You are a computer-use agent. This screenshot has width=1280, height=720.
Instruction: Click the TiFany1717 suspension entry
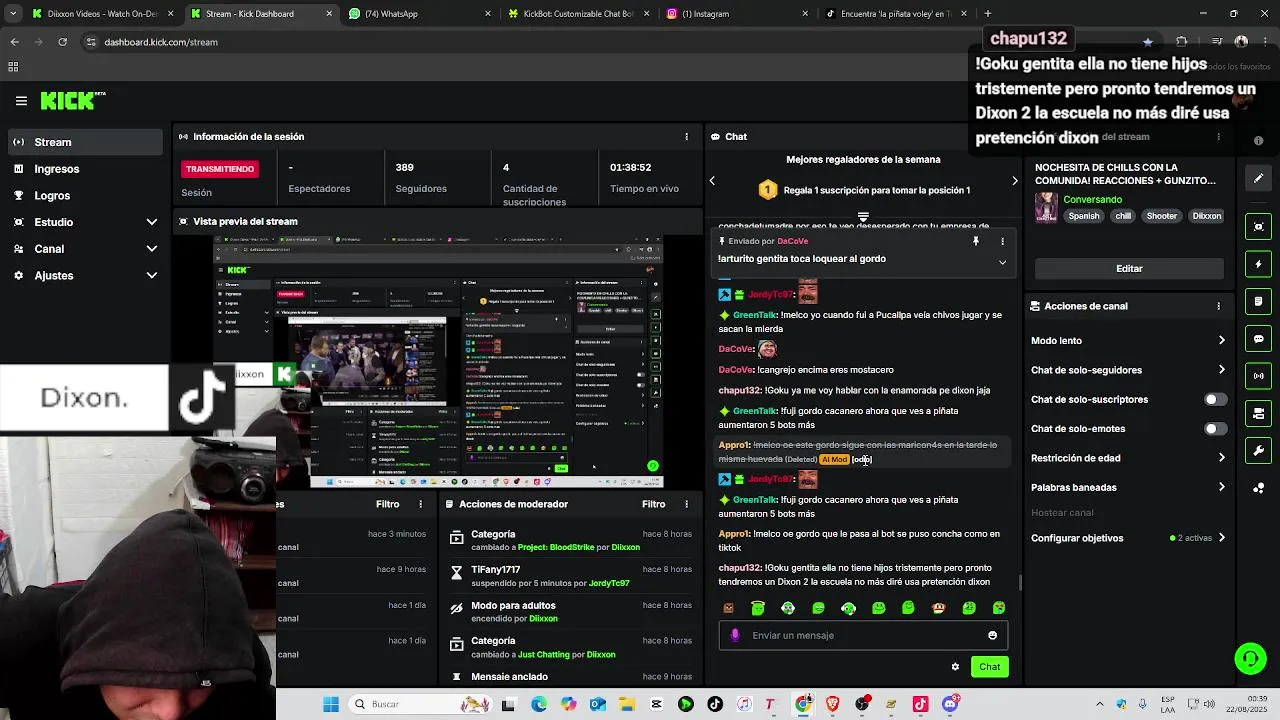[570, 576]
